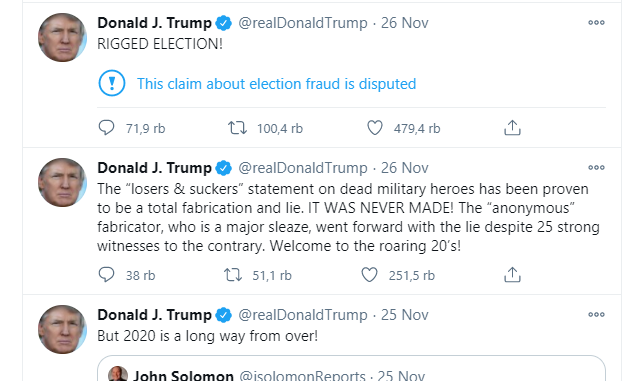This screenshot has width=643, height=381.
Task: Open the disputed election fraud claim link
Action: [x=276, y=84]
